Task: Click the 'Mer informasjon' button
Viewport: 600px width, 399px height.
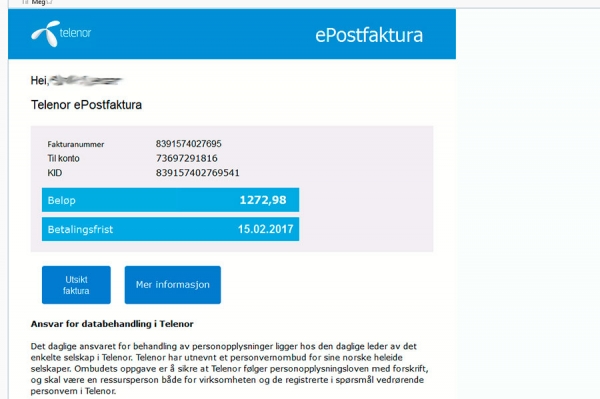Action: (x=173, y=285)
